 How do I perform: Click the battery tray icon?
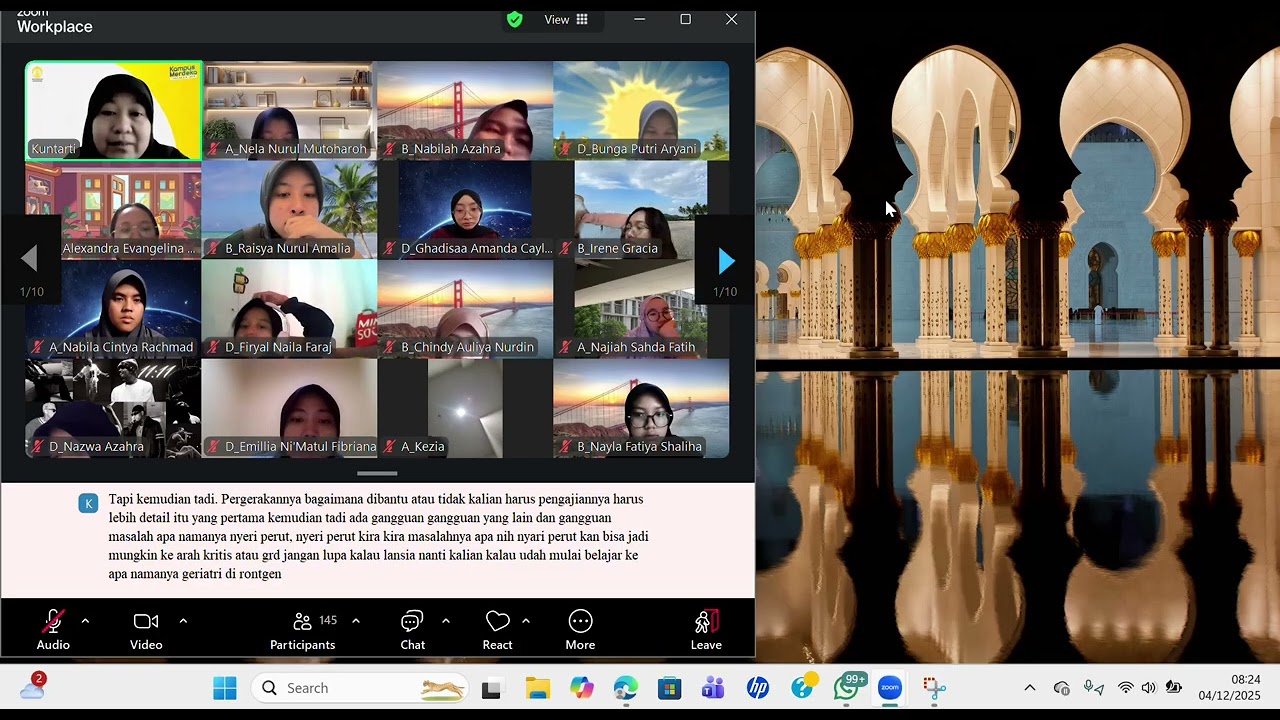tap(1174, 688)
